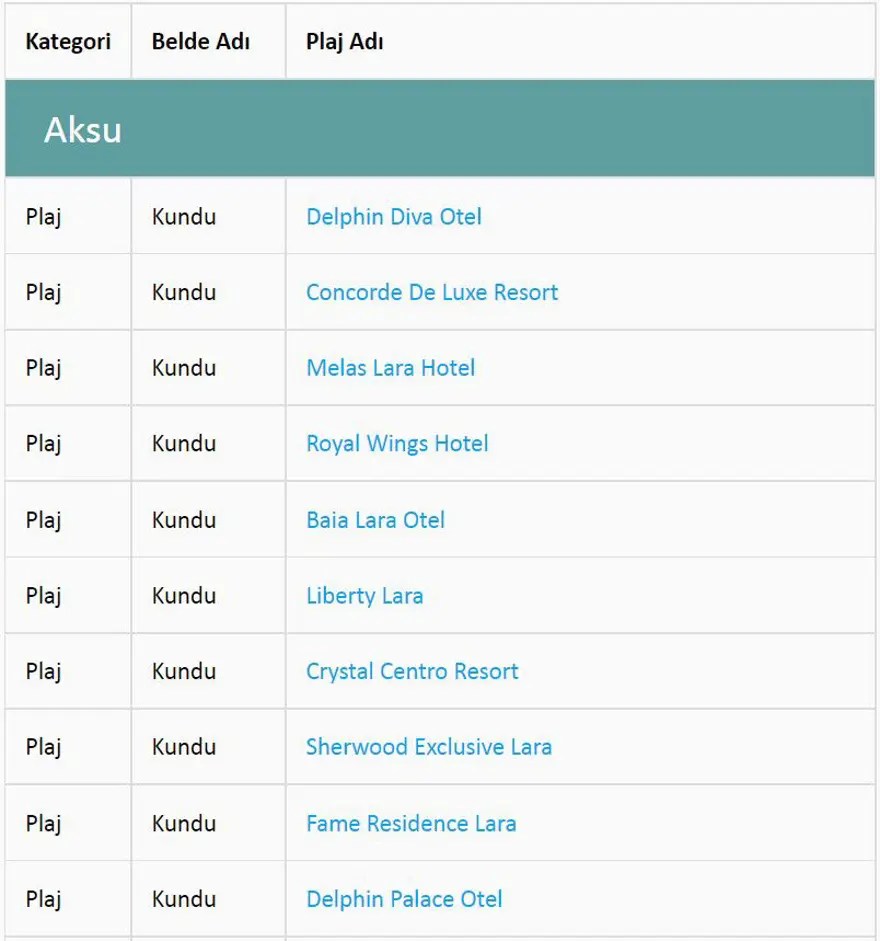Click Plaj cell in Royal Wings row
Viewport: 880px width, 941px height.
(44, 444)
